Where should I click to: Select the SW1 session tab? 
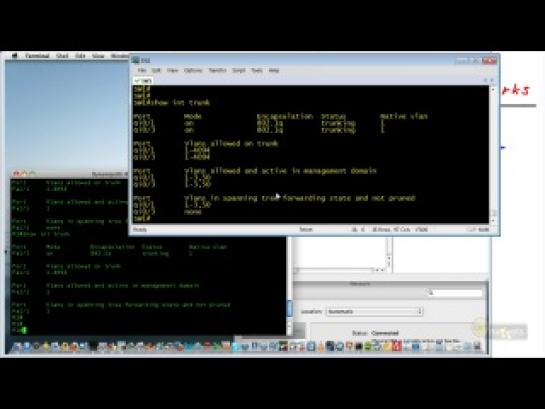(143, 81)
